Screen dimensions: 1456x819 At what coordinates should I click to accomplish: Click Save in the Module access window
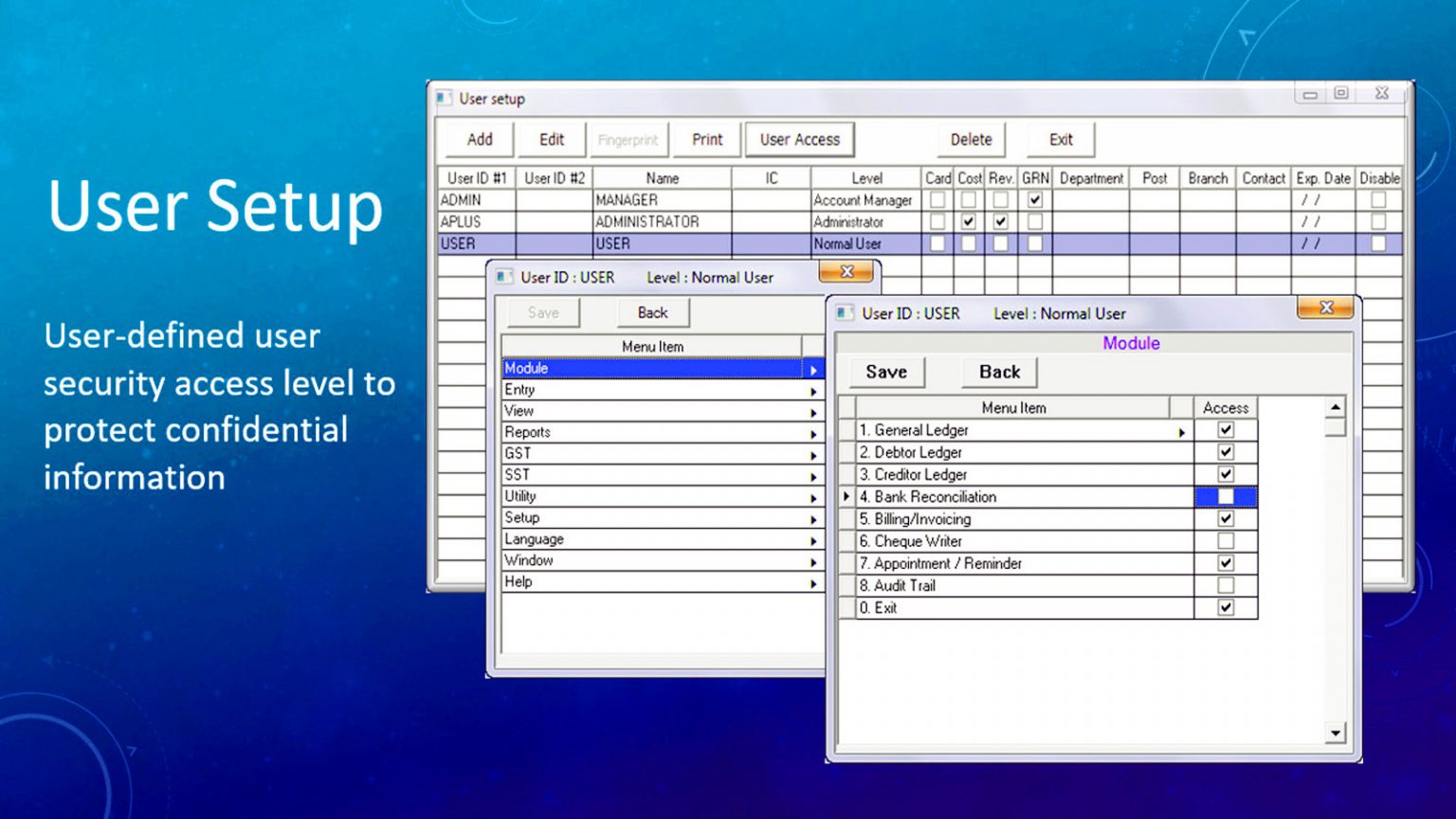[x=886, y=372]
